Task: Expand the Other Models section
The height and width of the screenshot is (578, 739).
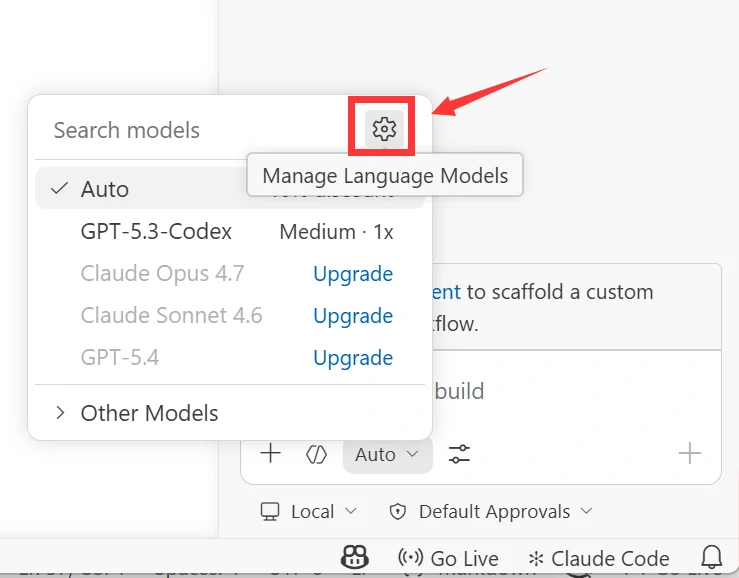Action: (x=149, y=413)
